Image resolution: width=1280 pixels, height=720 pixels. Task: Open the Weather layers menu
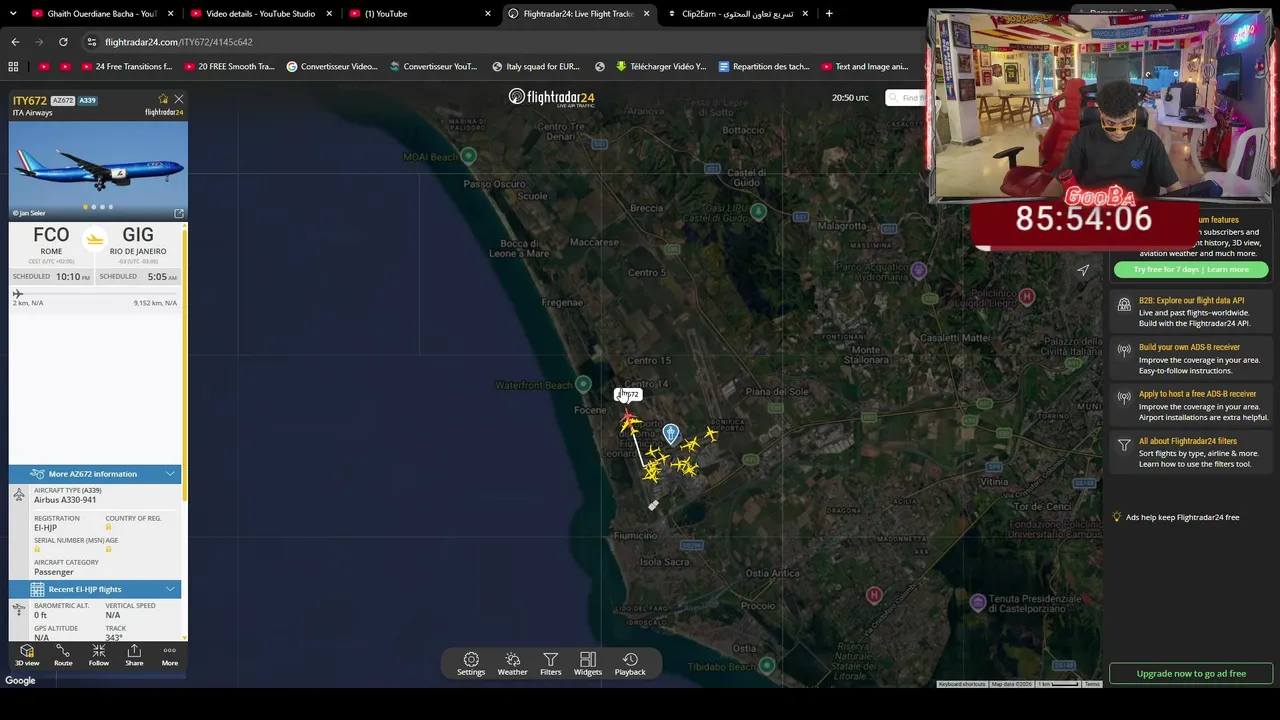512,664
